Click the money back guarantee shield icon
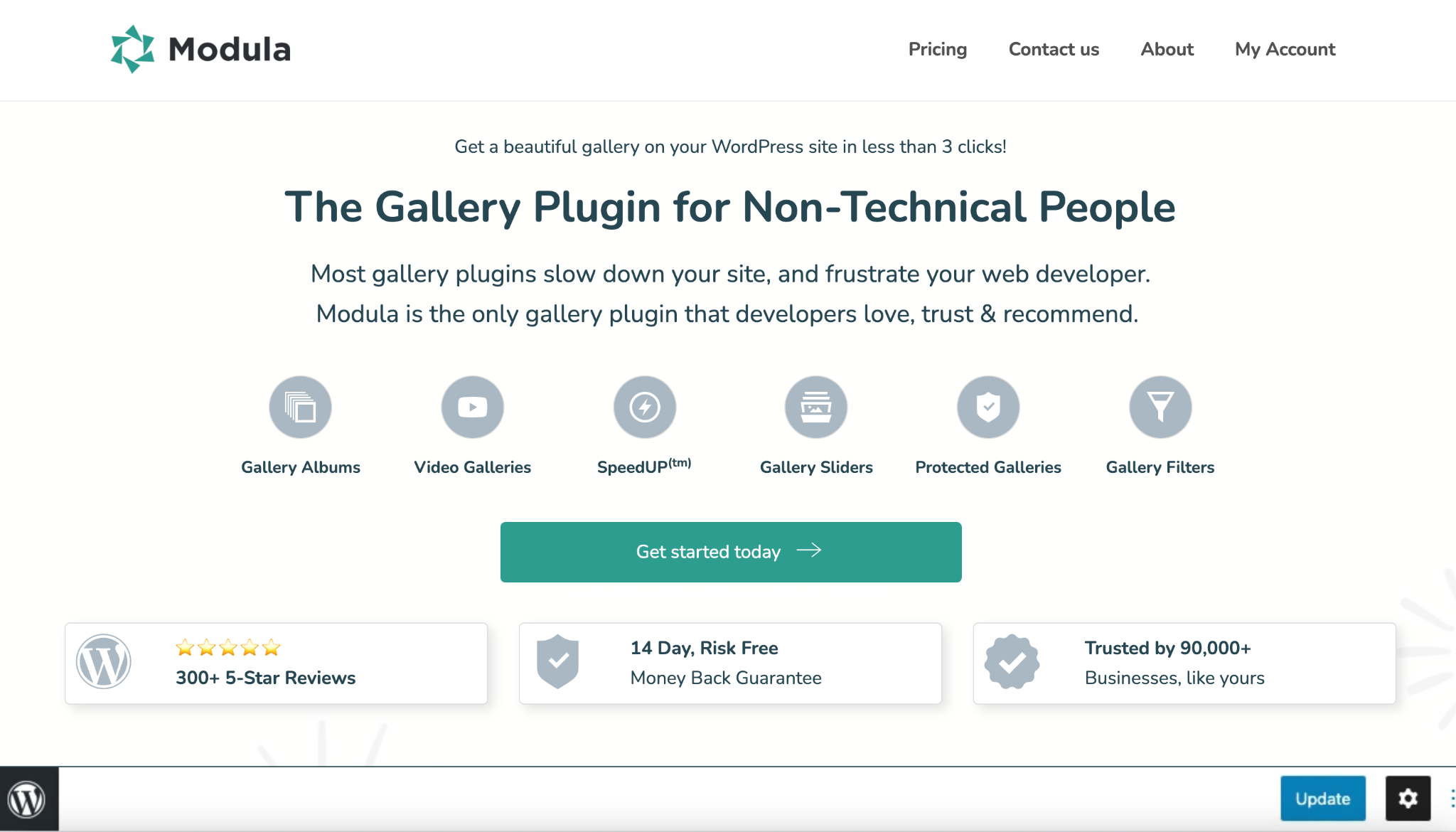This screenshot has height=832, width=1456. tap(558, 661)
